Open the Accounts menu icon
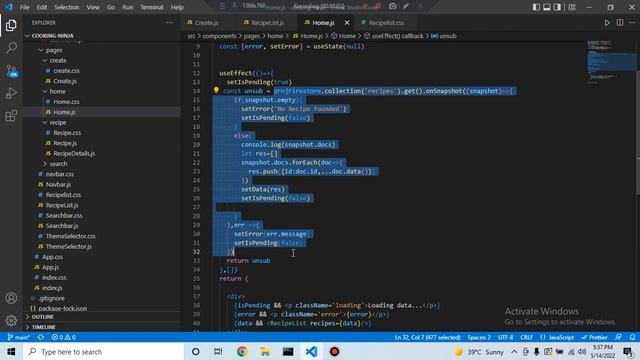This screenshot has width=640, height=360. pyautogui.click(x=11, y=298)
